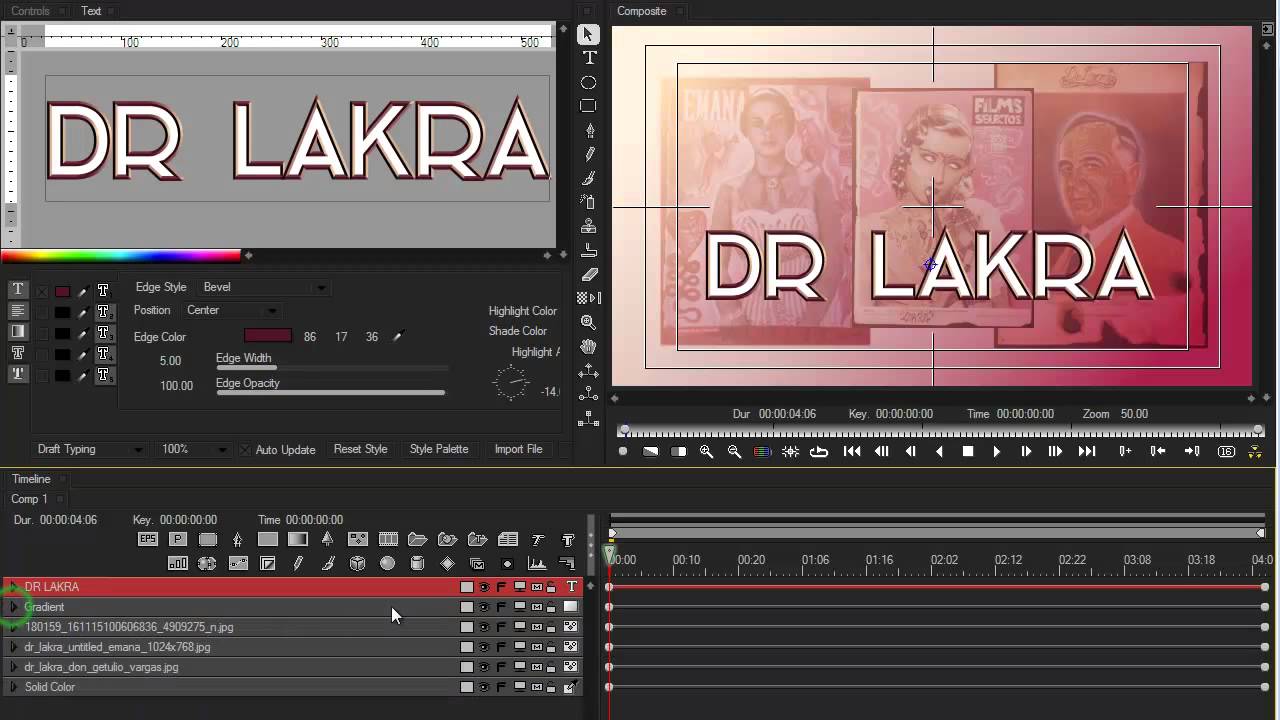This screenshot has width=1280, height=720.
Task: Open the 100% zoom dropdown
Action: 193,450
